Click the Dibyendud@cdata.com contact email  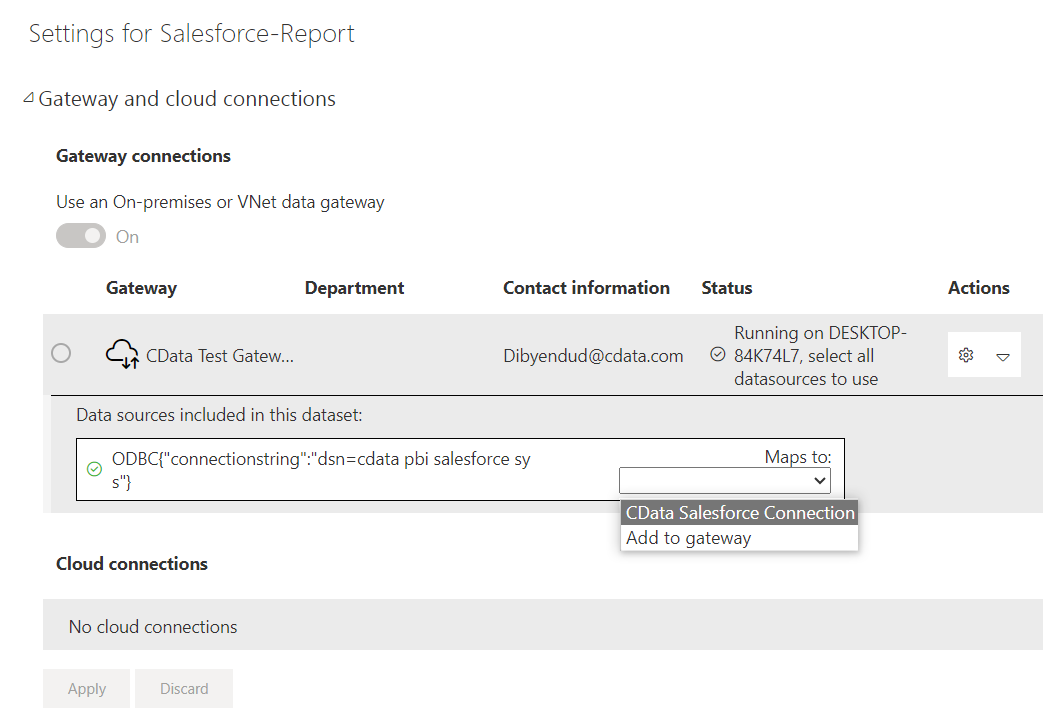(x=593, y=355)
